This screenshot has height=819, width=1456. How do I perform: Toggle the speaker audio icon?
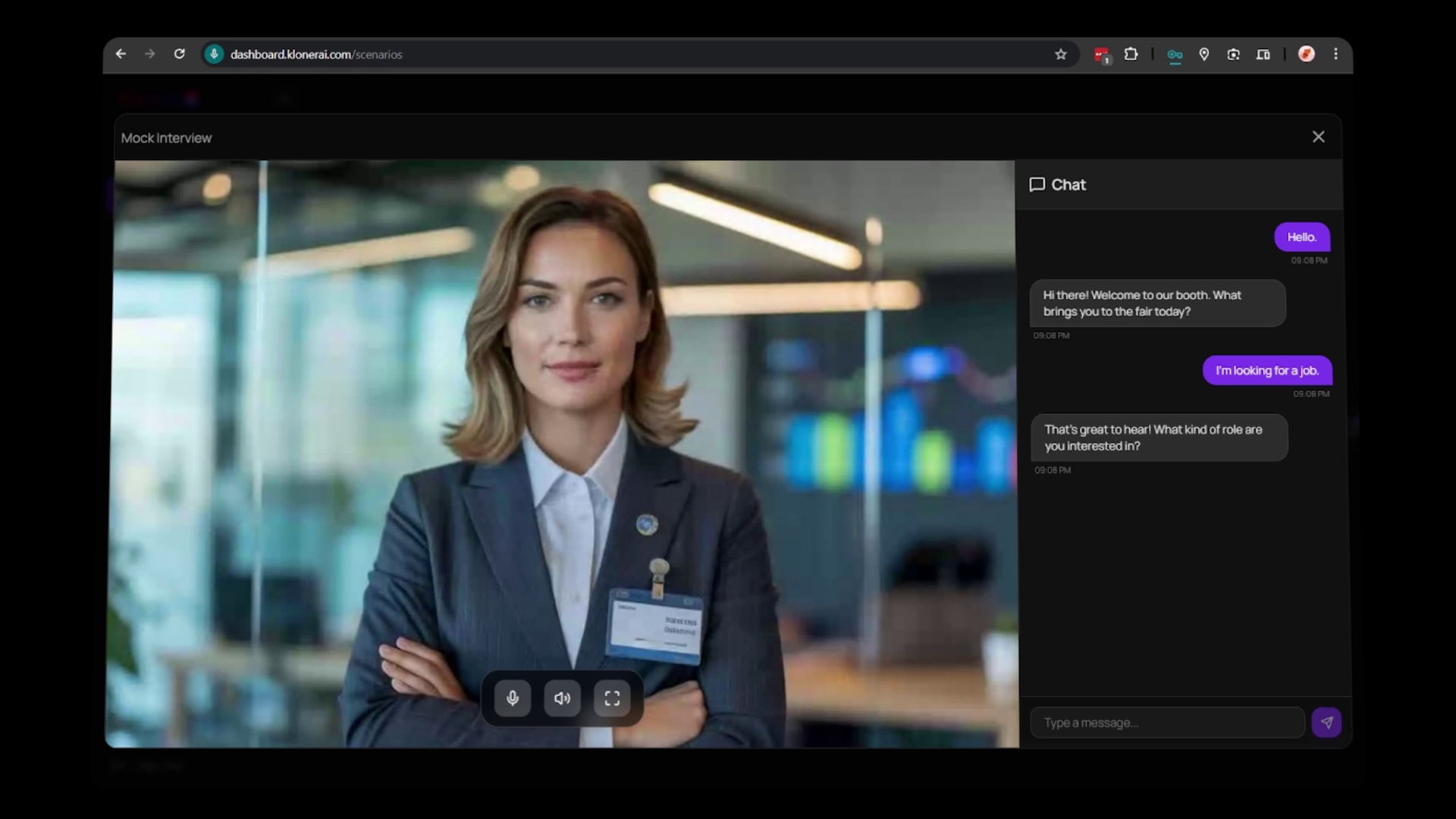(x=562, y=698)
